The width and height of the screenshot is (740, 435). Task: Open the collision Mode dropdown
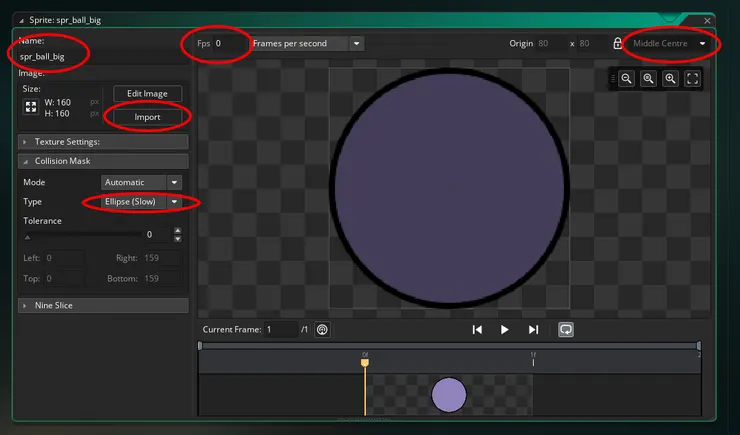pos(142,182)
